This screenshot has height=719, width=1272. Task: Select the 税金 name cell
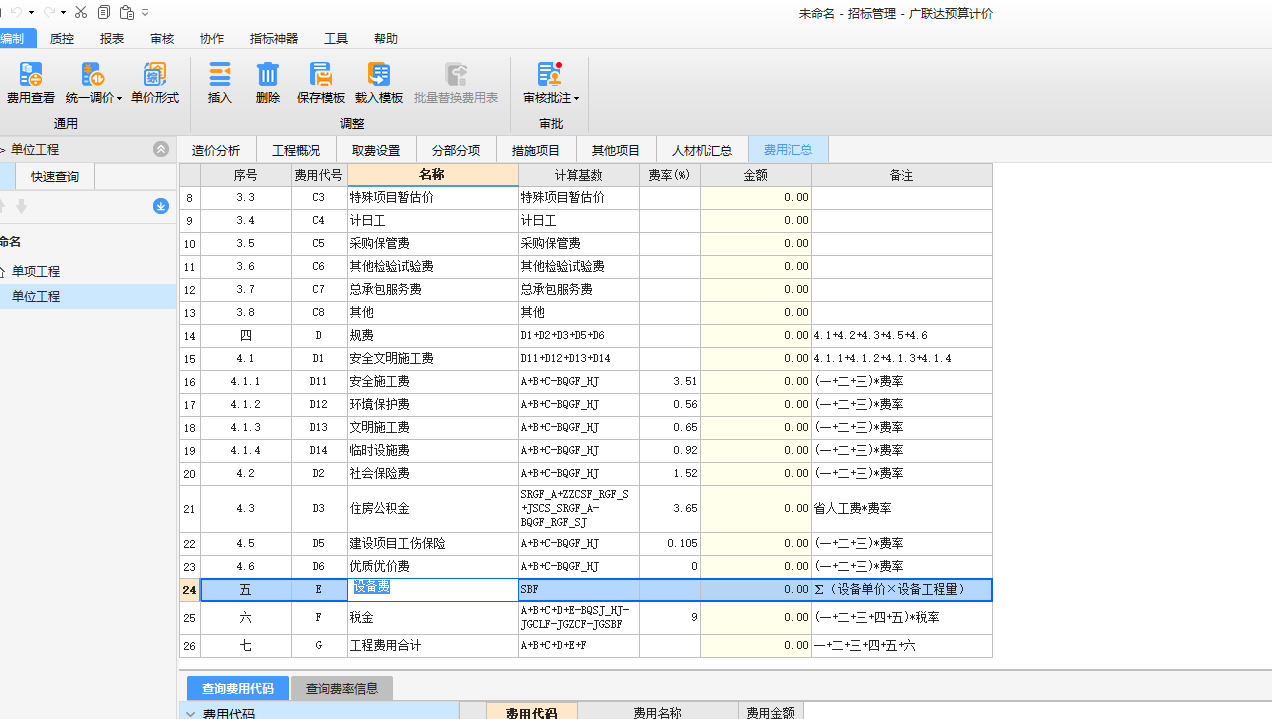432,618
